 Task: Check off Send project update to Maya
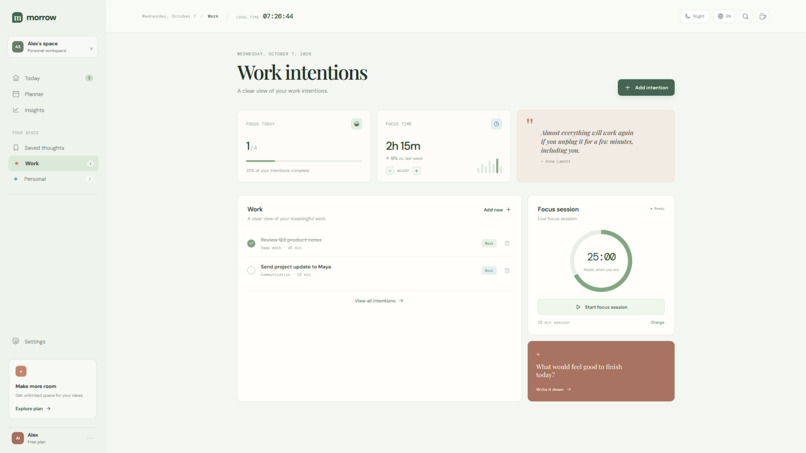point(251,270)
